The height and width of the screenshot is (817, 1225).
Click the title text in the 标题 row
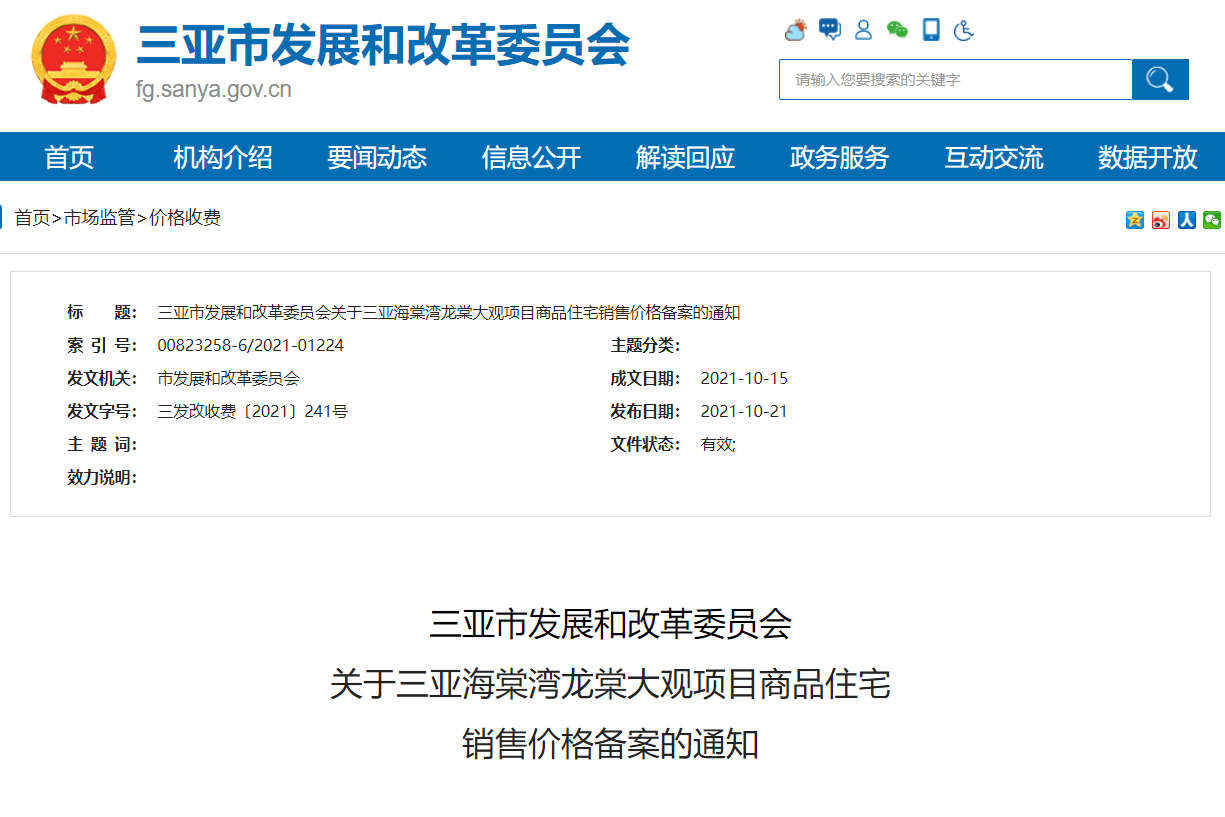click(x=449, y=313)
